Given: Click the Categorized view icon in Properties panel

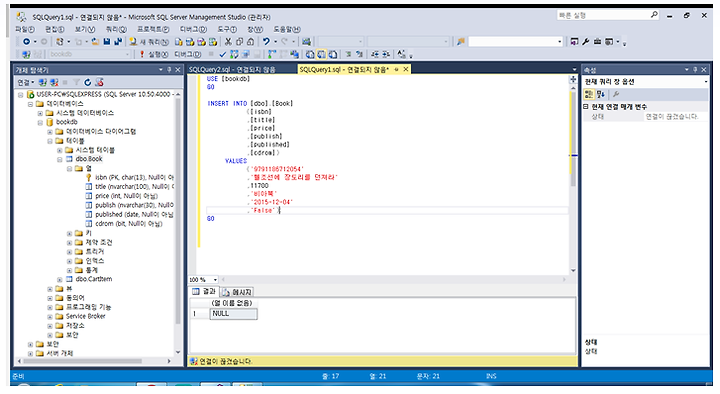Looking at the screenshot, I should click(x=589, y=94).
